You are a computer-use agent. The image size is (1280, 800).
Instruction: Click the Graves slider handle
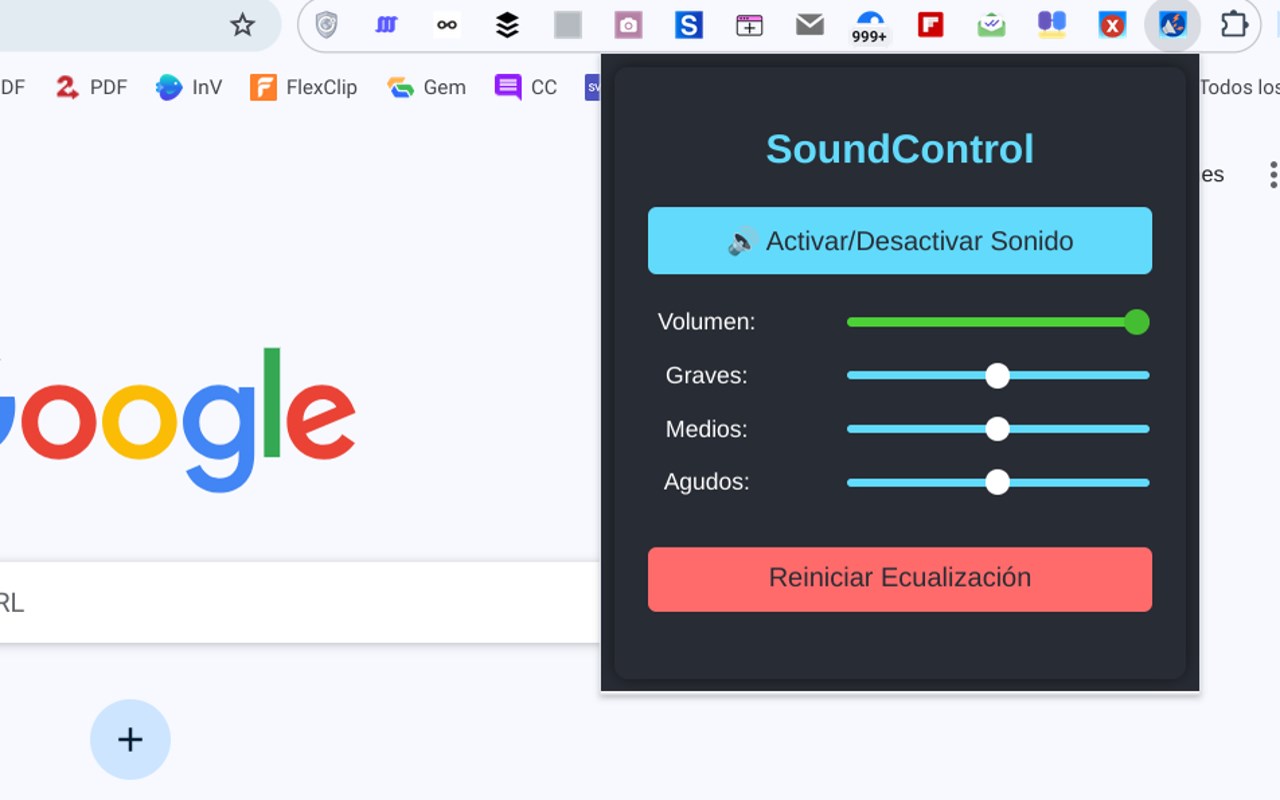click(997, 376)
